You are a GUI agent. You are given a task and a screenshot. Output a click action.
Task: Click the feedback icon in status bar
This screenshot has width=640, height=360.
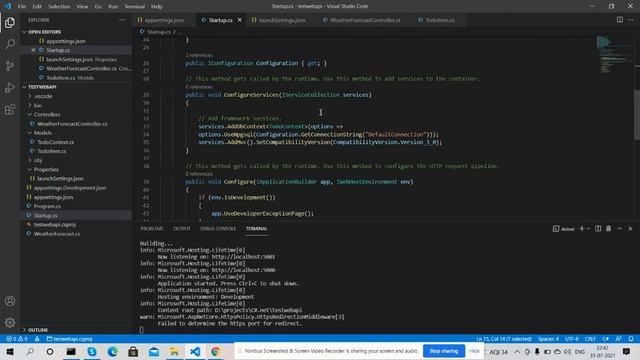(x=619, y=339)
